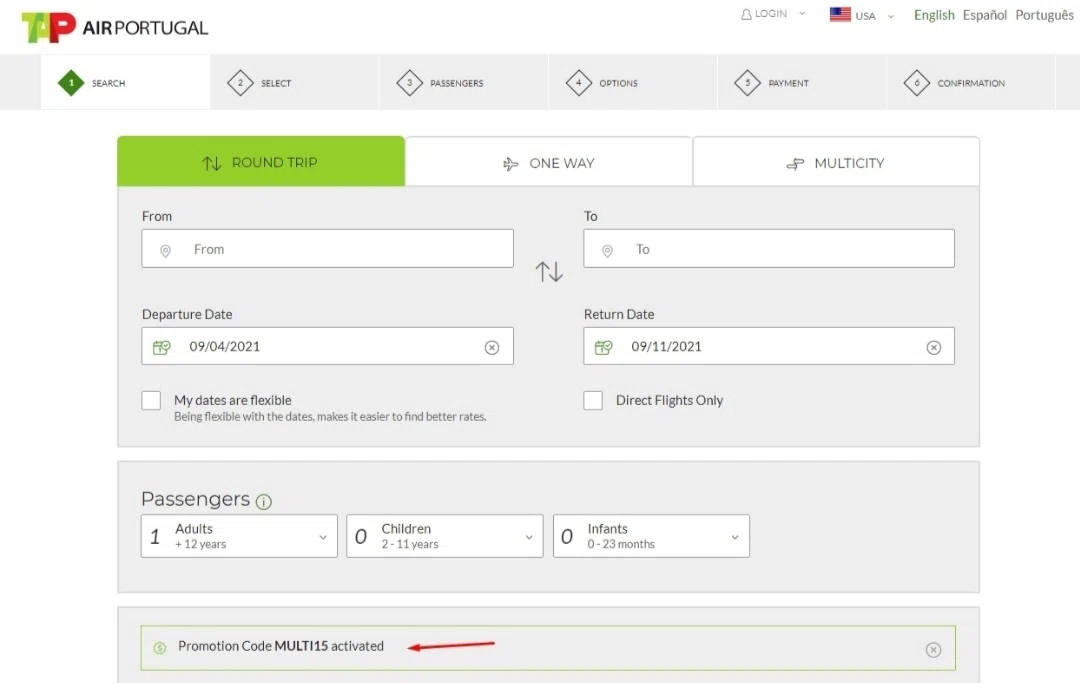Switch language to Español
This screenshot has width=1080, height=683.
click(984, 15)
